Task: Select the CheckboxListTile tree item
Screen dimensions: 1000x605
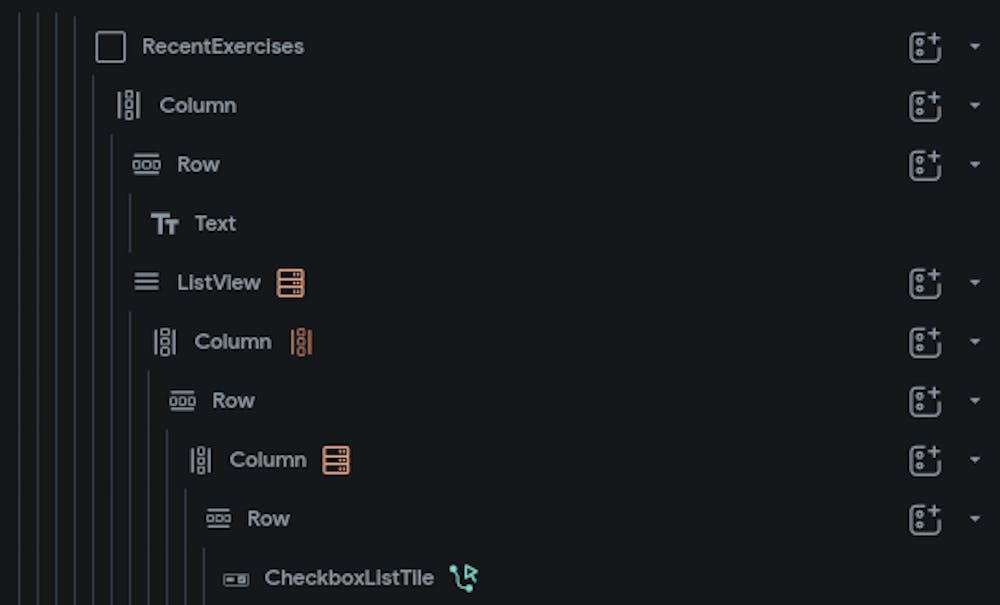Action: click(x=348, y=577)
